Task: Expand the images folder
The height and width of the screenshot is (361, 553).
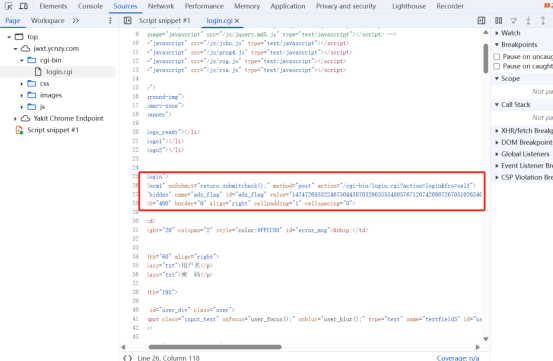Action: click(22, 95)
